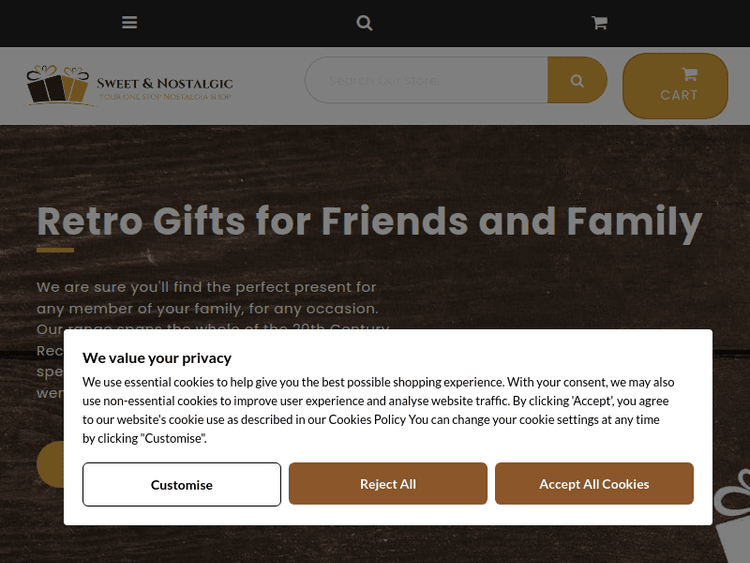Click the "Your One Stop Nostalgia Shop" tagline
The image size is (750, 563).
pyautogui.click(x=165, y=97)
